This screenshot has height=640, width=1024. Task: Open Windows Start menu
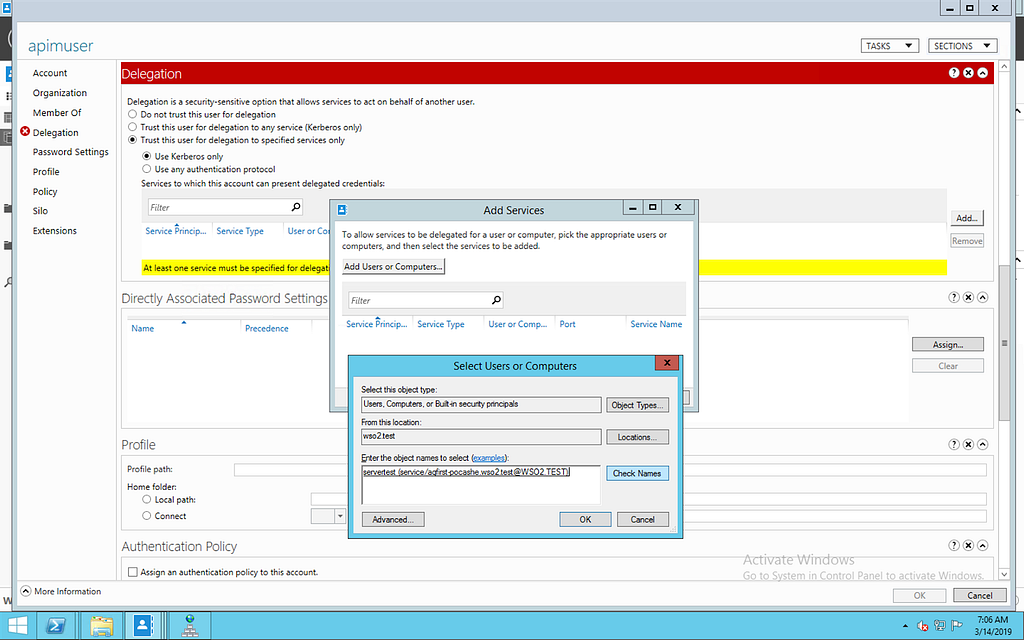(17, 626)
